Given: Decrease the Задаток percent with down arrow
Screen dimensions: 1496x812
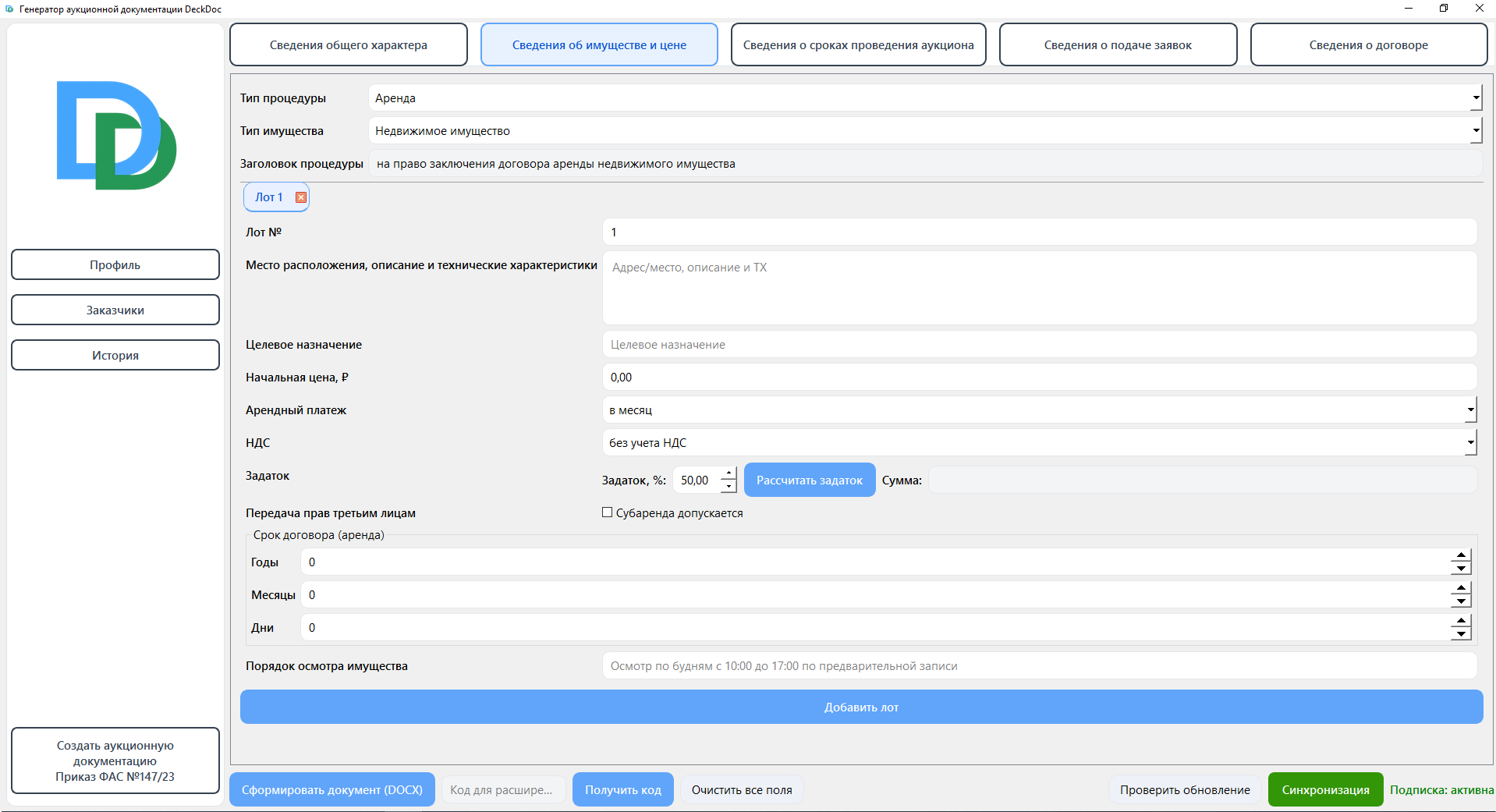Looking at the screenshot, I should click(729, 487).
